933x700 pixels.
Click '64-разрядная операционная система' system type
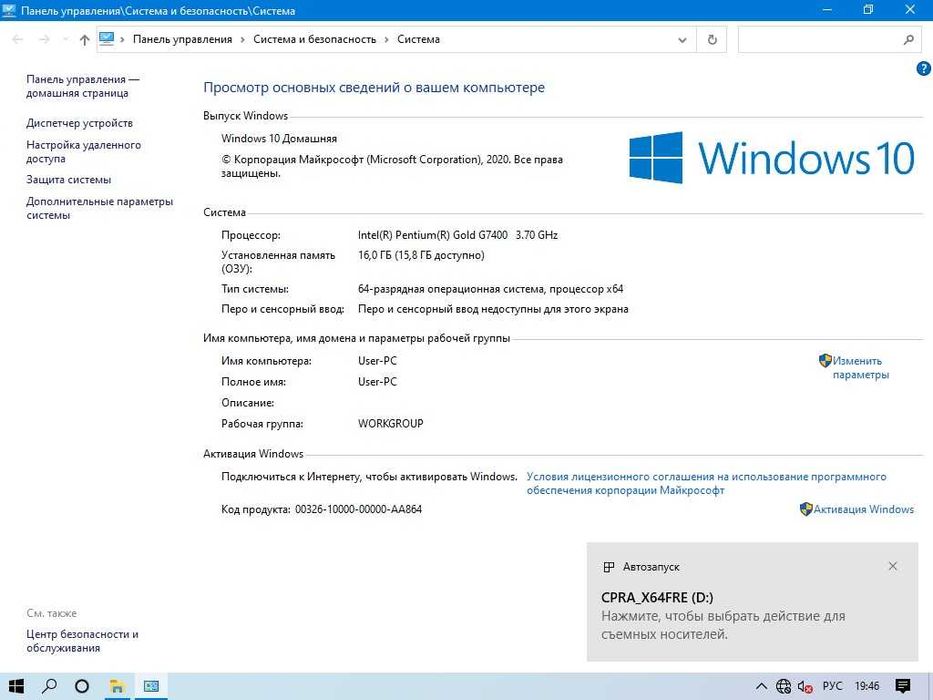coord(451,289)
